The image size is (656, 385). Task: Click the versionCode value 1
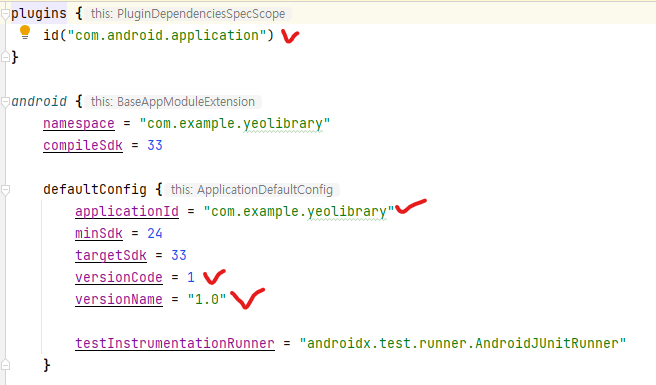[x=191, y=277]
